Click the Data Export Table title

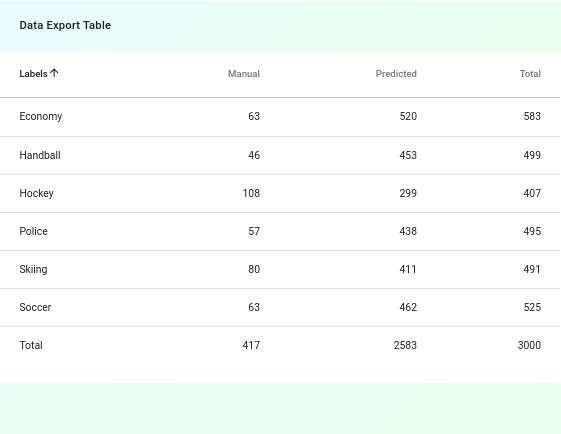click(65, 25)
